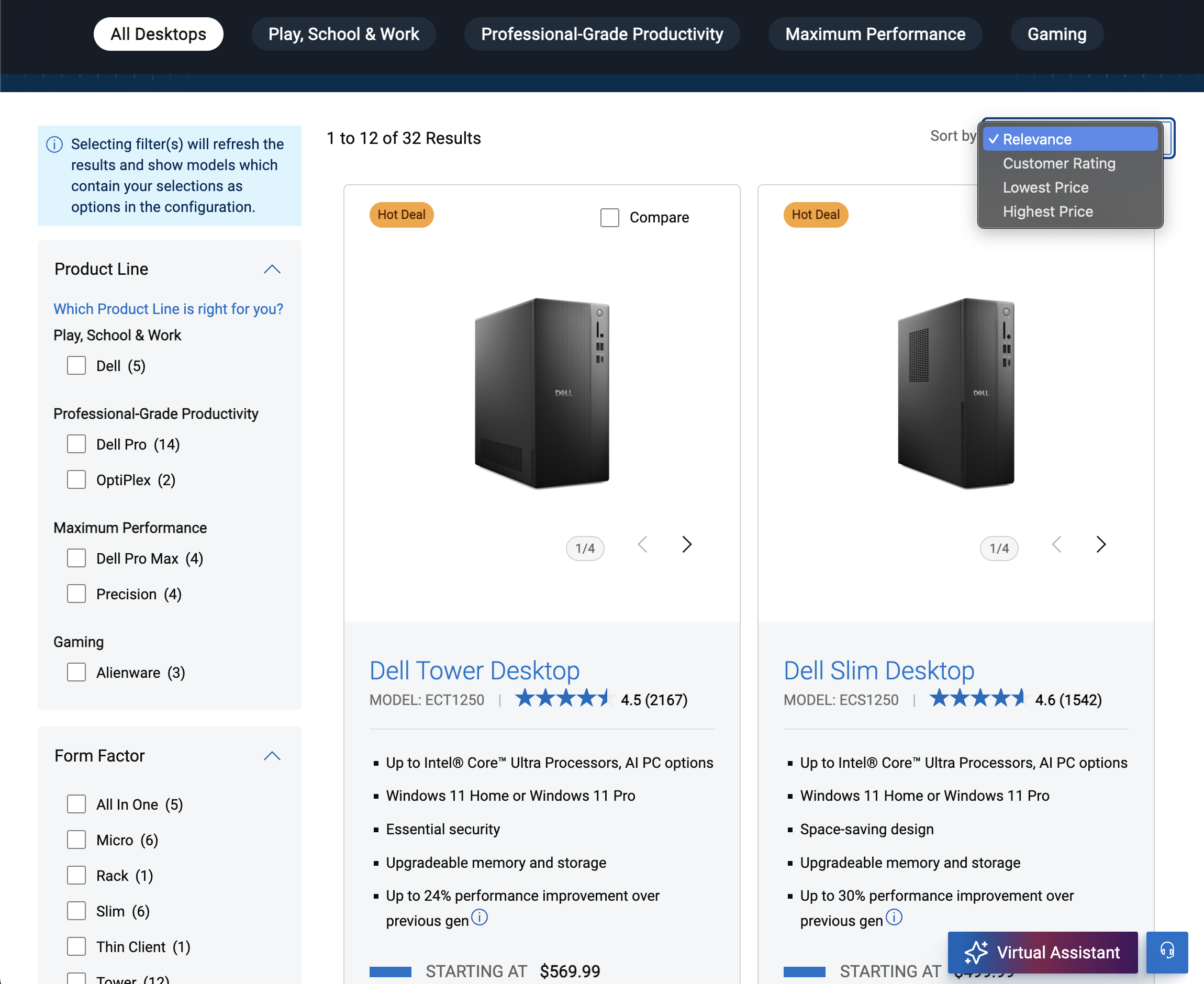Open the Dell Slim Desktop product page
The width and height of the screenshot is (1204, 984).
[878, 670]
